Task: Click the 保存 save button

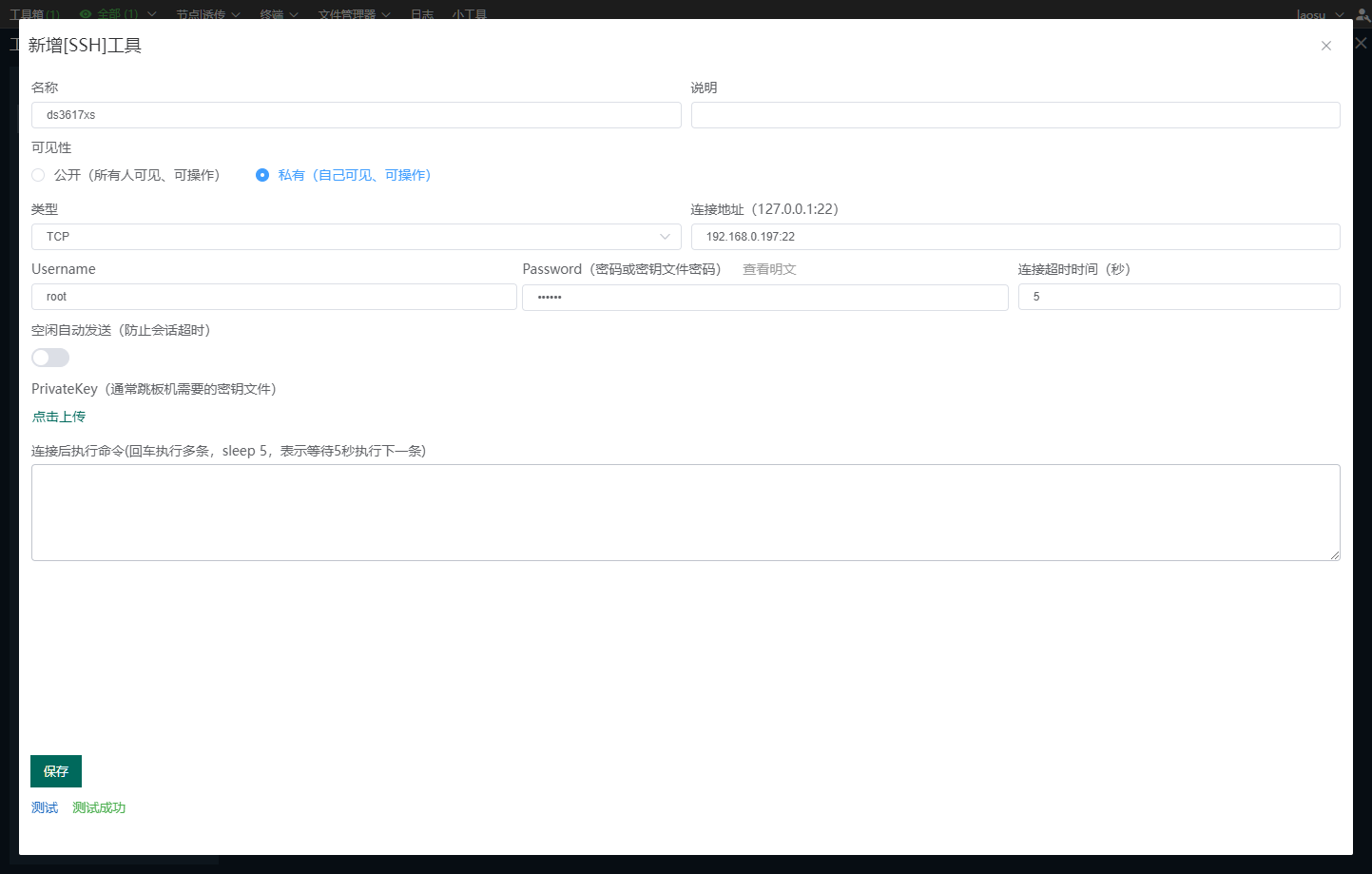Action: pyautogui.click(x=55, y=771)
